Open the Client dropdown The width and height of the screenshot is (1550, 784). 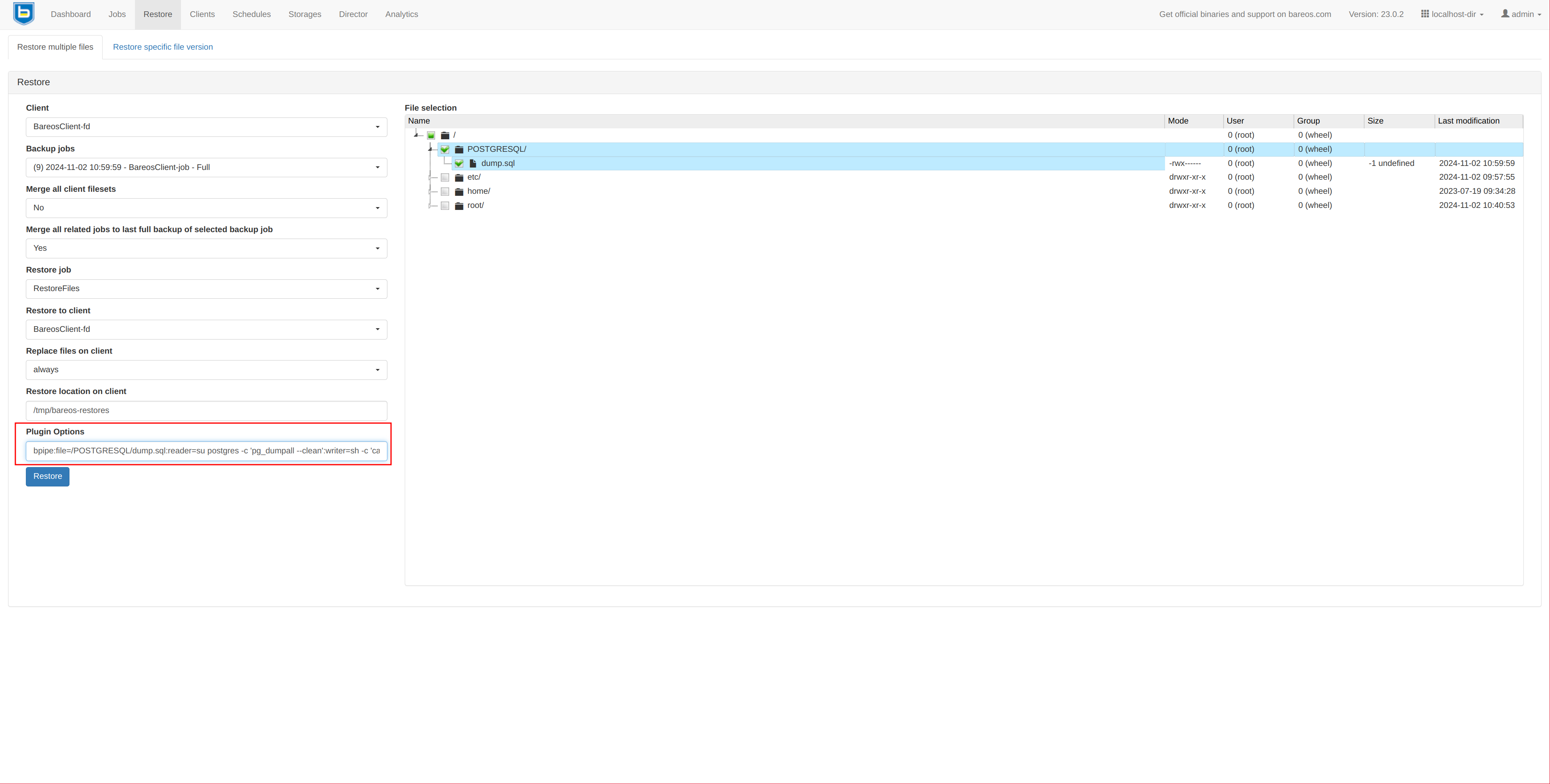pyautogui.click(x=206, y=127)
